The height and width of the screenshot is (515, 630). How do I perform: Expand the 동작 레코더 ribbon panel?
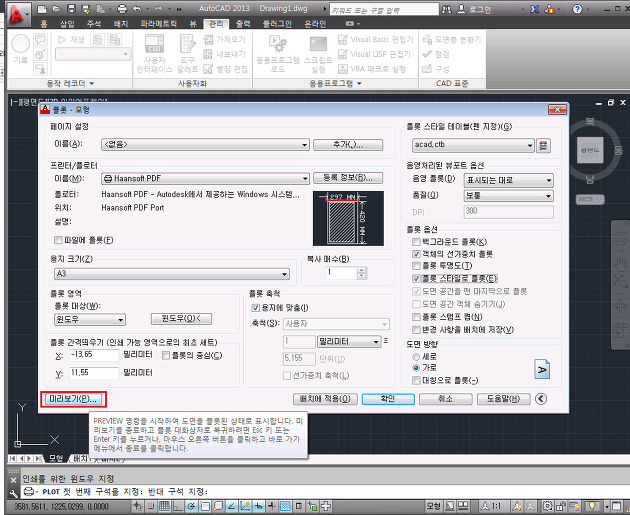70,84
